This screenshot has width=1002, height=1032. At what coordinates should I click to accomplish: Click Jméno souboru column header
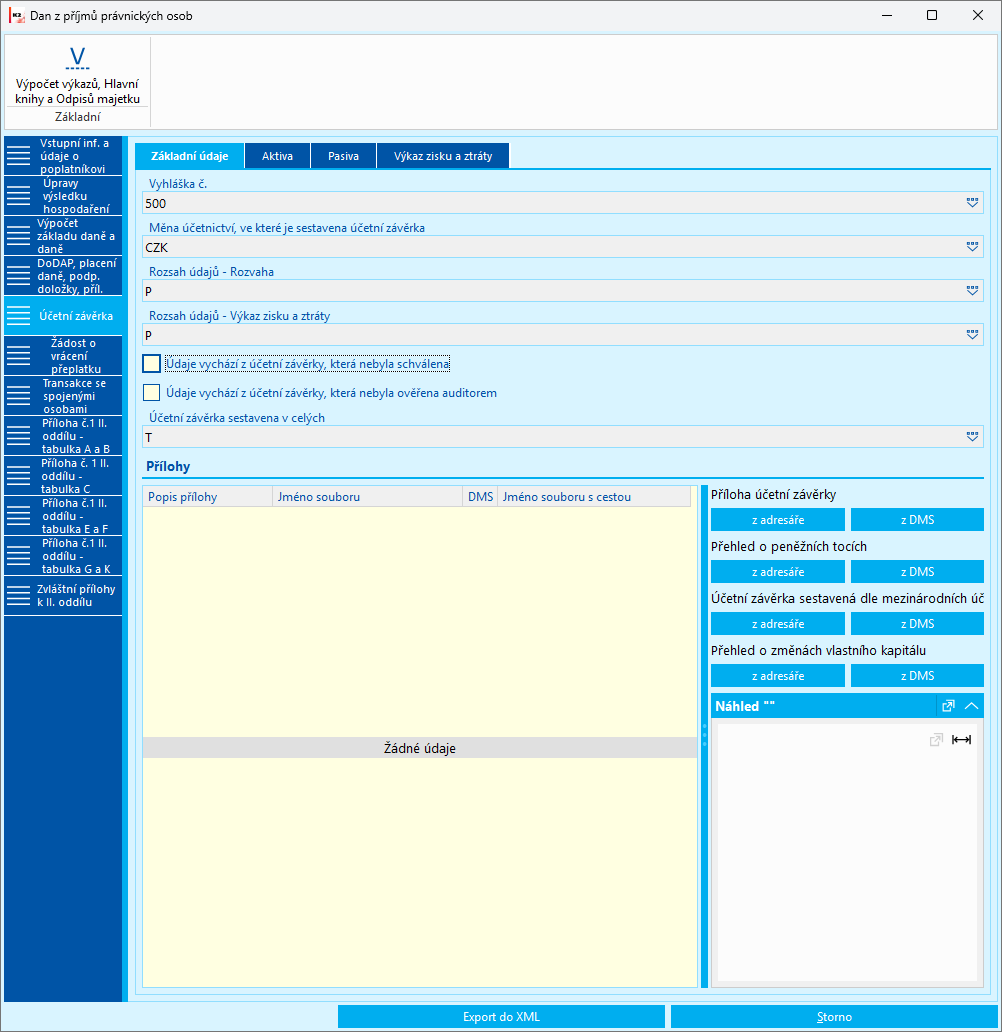click(367, 497)
